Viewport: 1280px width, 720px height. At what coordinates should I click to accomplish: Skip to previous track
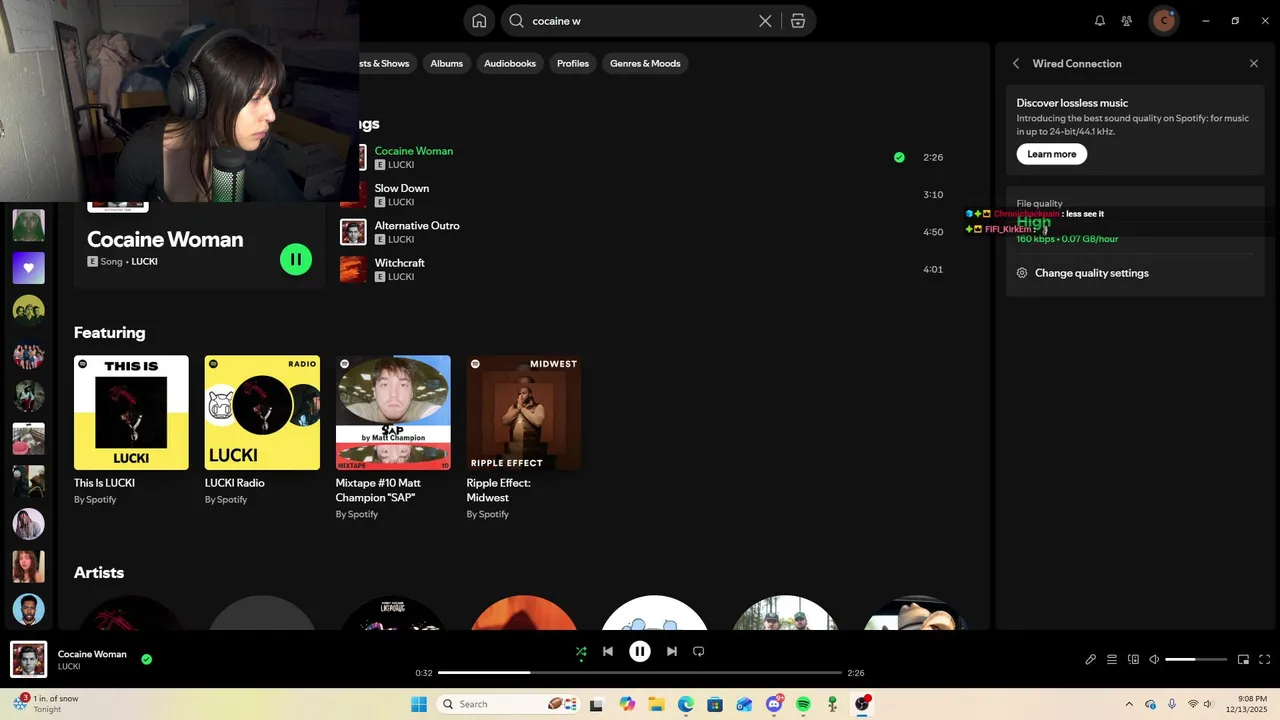(608, 651)
